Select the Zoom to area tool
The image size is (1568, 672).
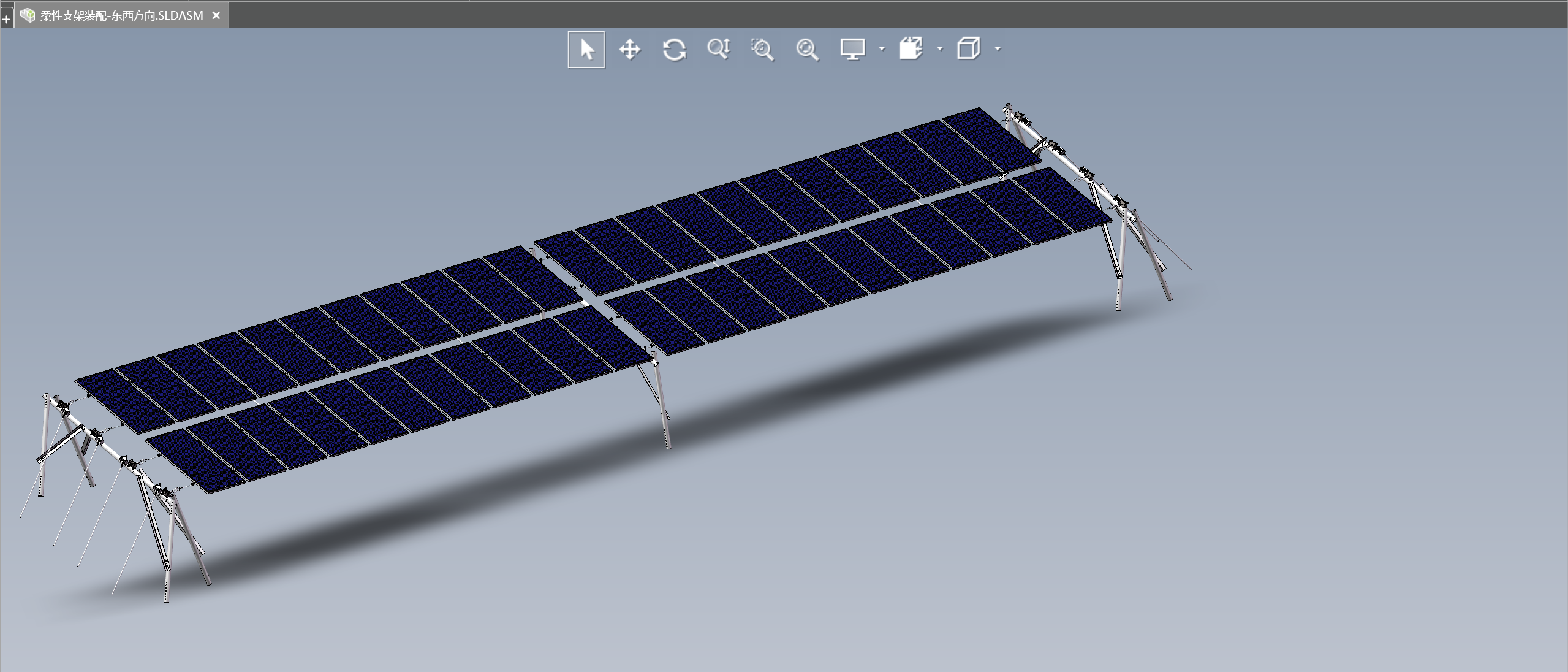pos(763,49)
